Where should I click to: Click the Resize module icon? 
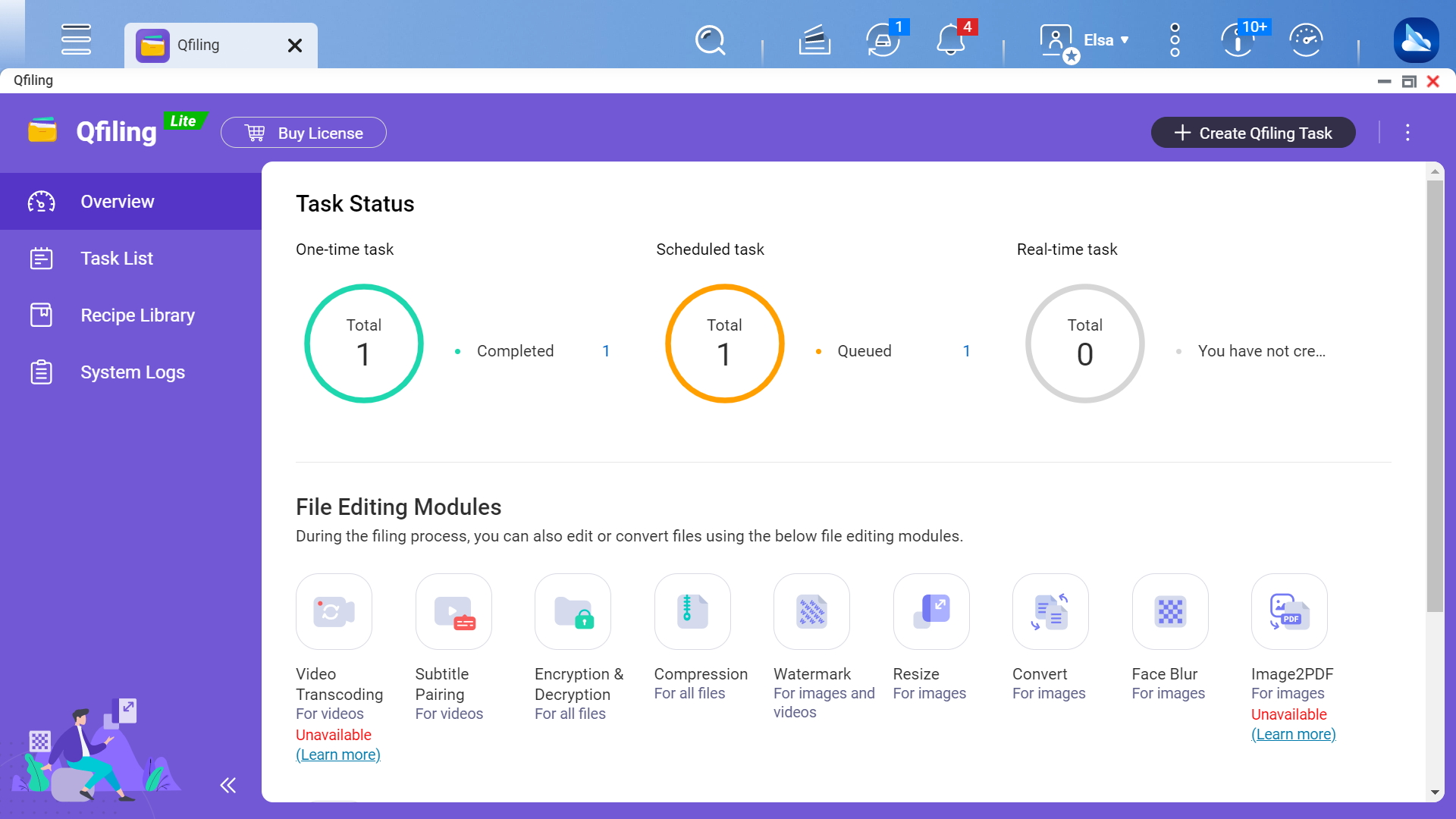[x=931, y=610]
